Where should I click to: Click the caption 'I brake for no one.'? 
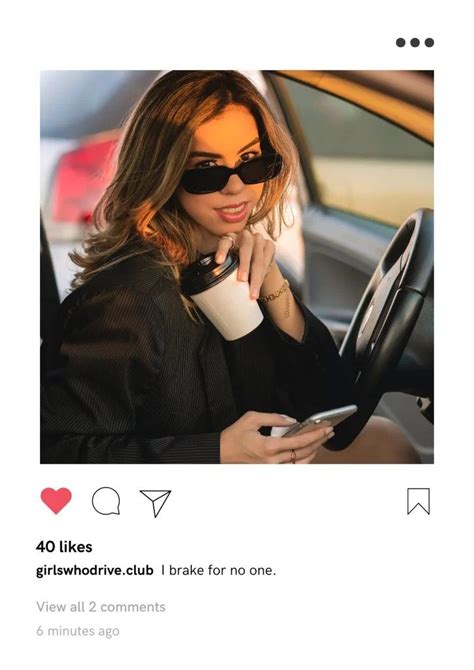pyautogui.click(x=218, y=570)
